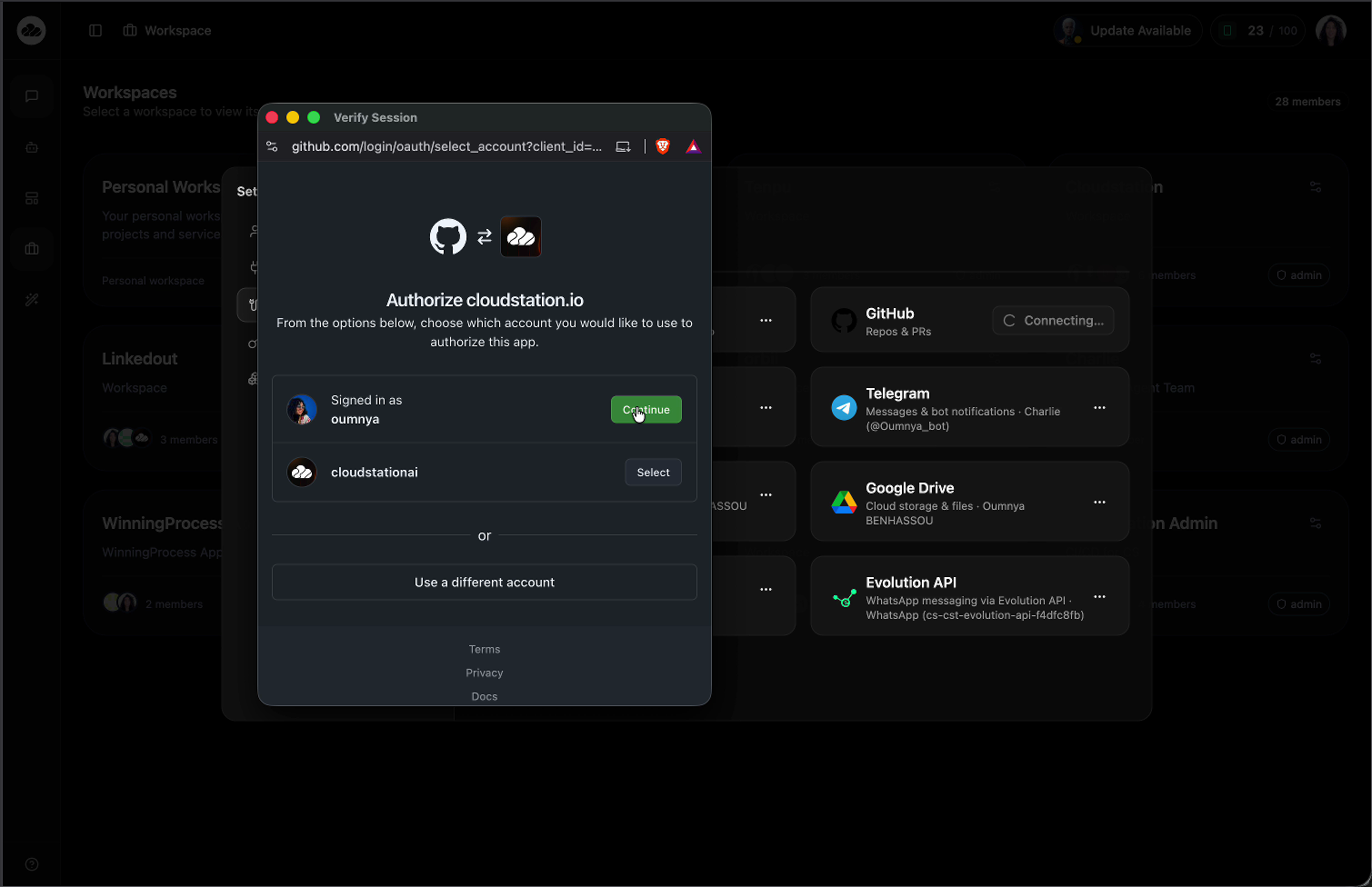Viewport: 1372px width, 887px height.
Task: Click site settings icon in address bar
Action: click(272, 146)
